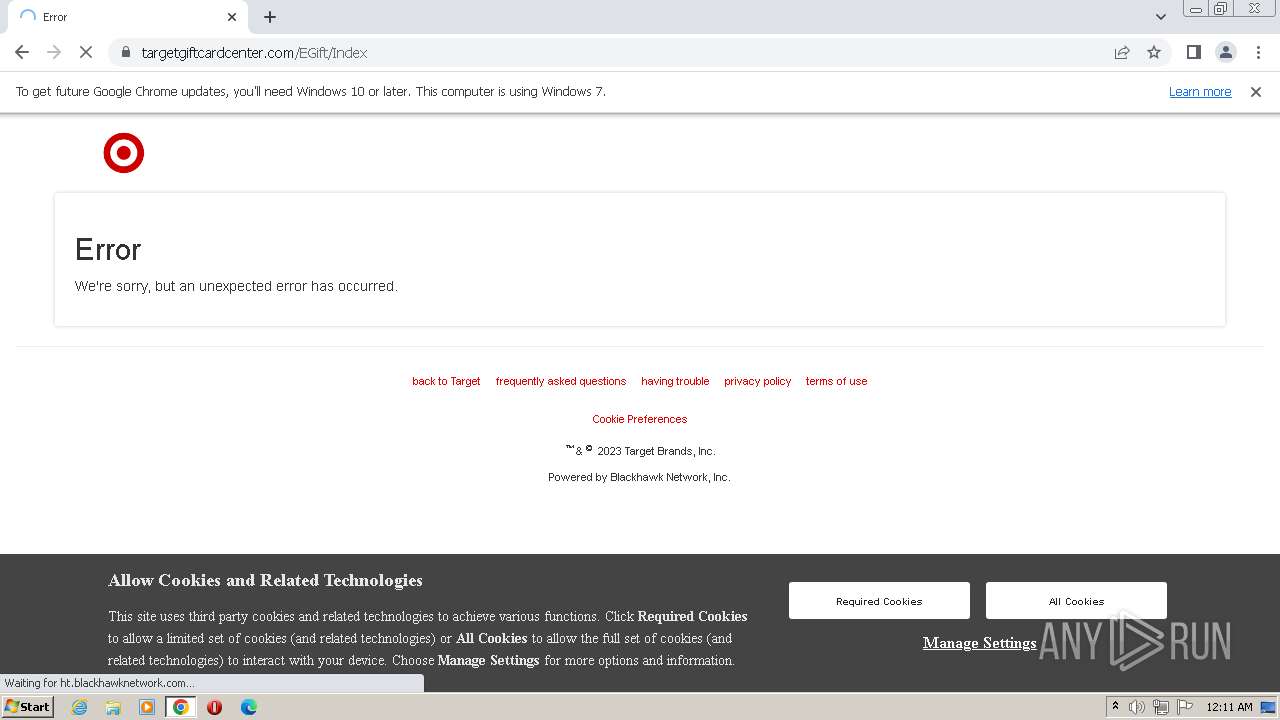
Task: Click the address bar URL
Action: 254,53
